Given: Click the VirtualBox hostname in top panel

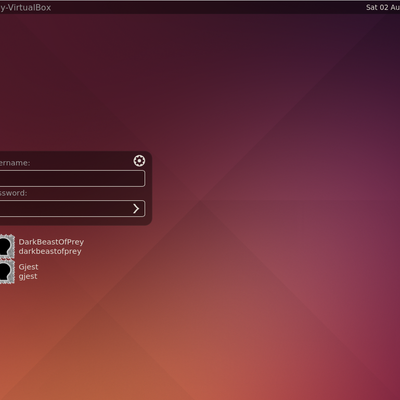Looking at the screenshot, I should [25, 7].
